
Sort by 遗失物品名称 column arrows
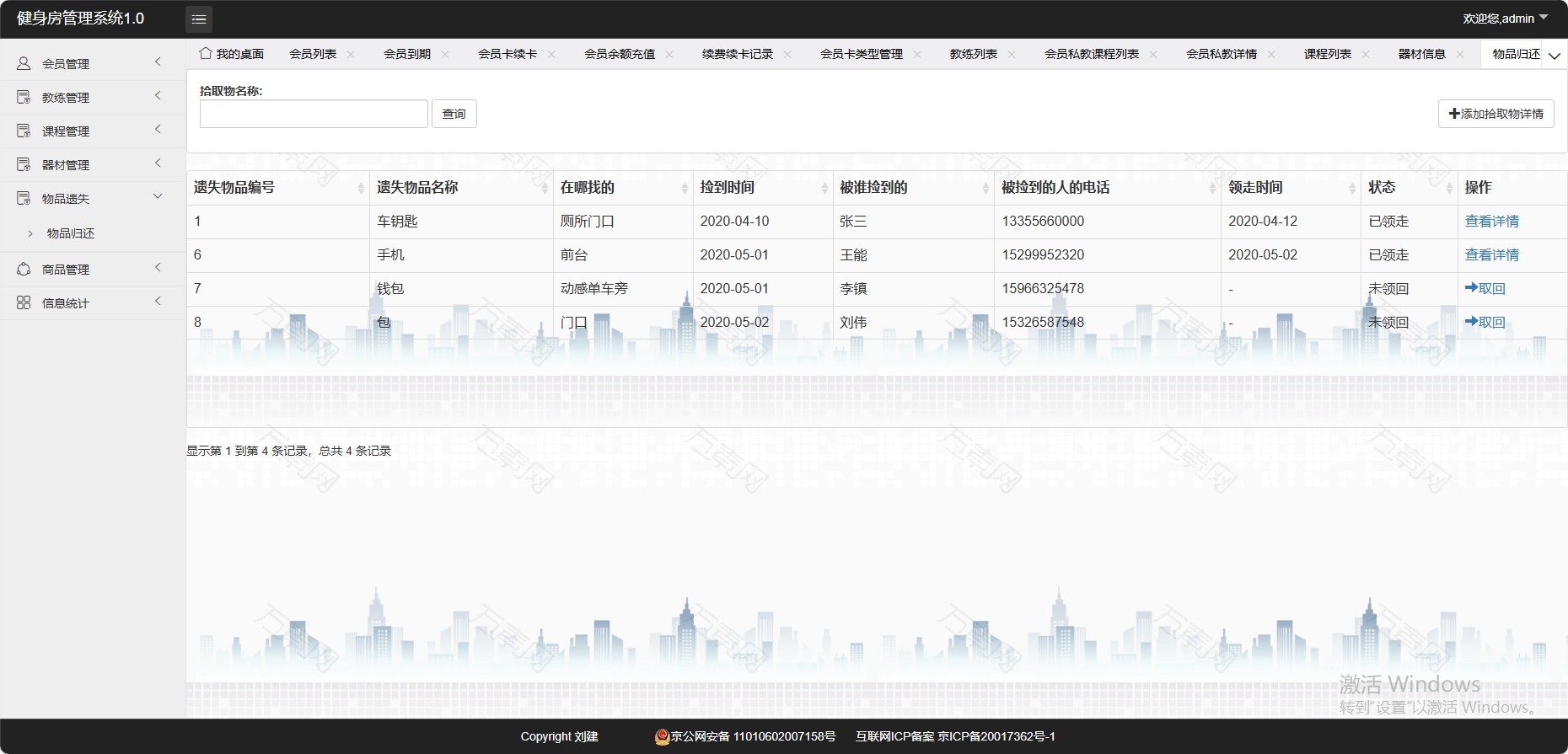point(545,188)
